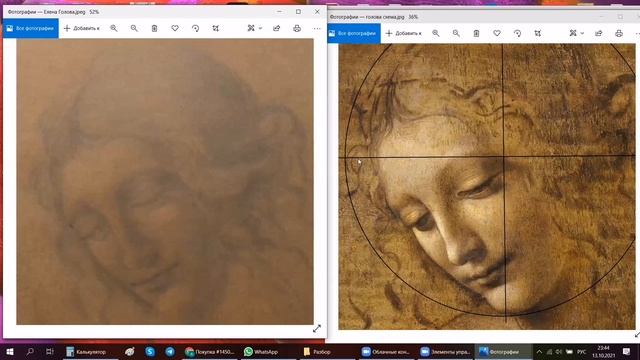Click 'Все фотографии' in the right Photos window
Screen dimensions: 640x360
point(354,33)
